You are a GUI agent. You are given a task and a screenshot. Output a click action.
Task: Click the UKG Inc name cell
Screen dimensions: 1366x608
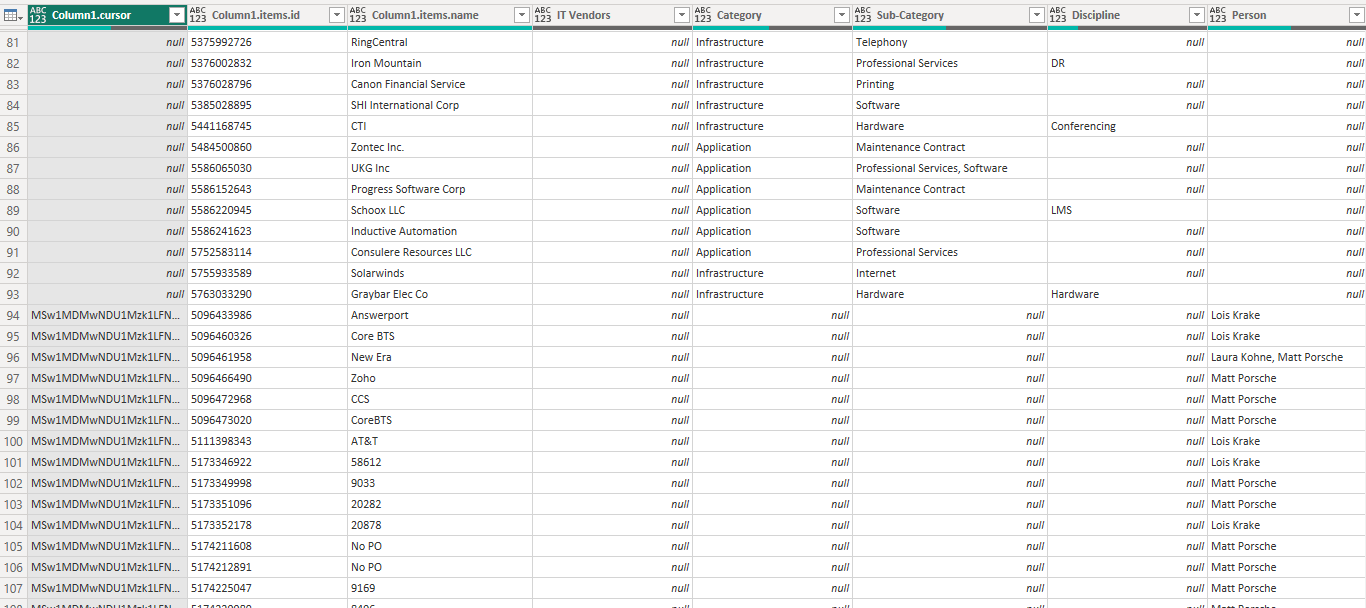pyautogui.click(x=440, y=168)
